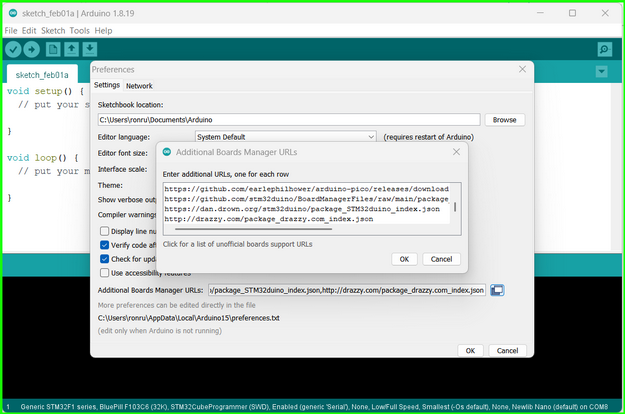Click the Open sketch toolbar icon
This screenshot has height=414, width=625.
(71, 49)
